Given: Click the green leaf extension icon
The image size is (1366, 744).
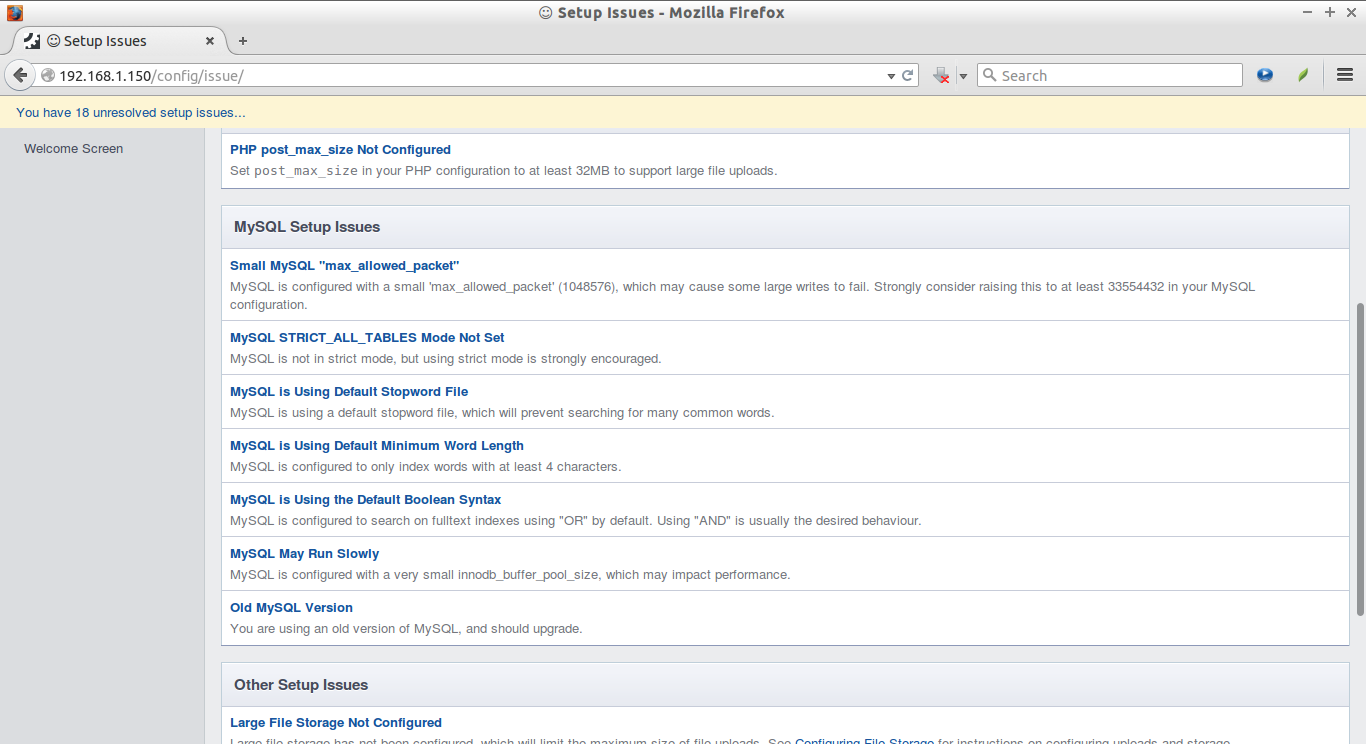Looking at the screenshot, I should pos(1303,75).
